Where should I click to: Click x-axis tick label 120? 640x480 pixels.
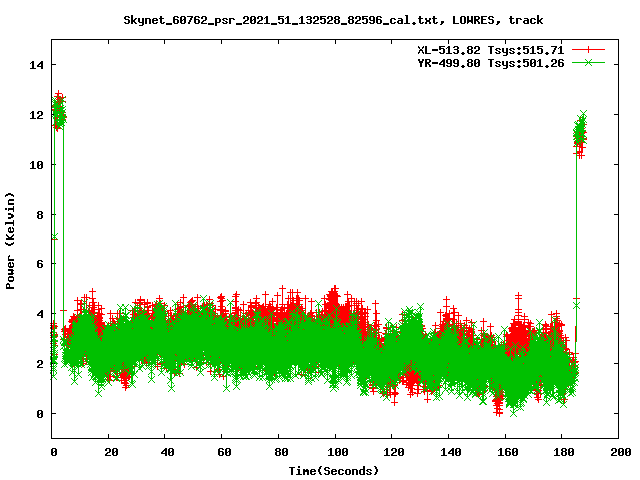click(x=394, y=452)
